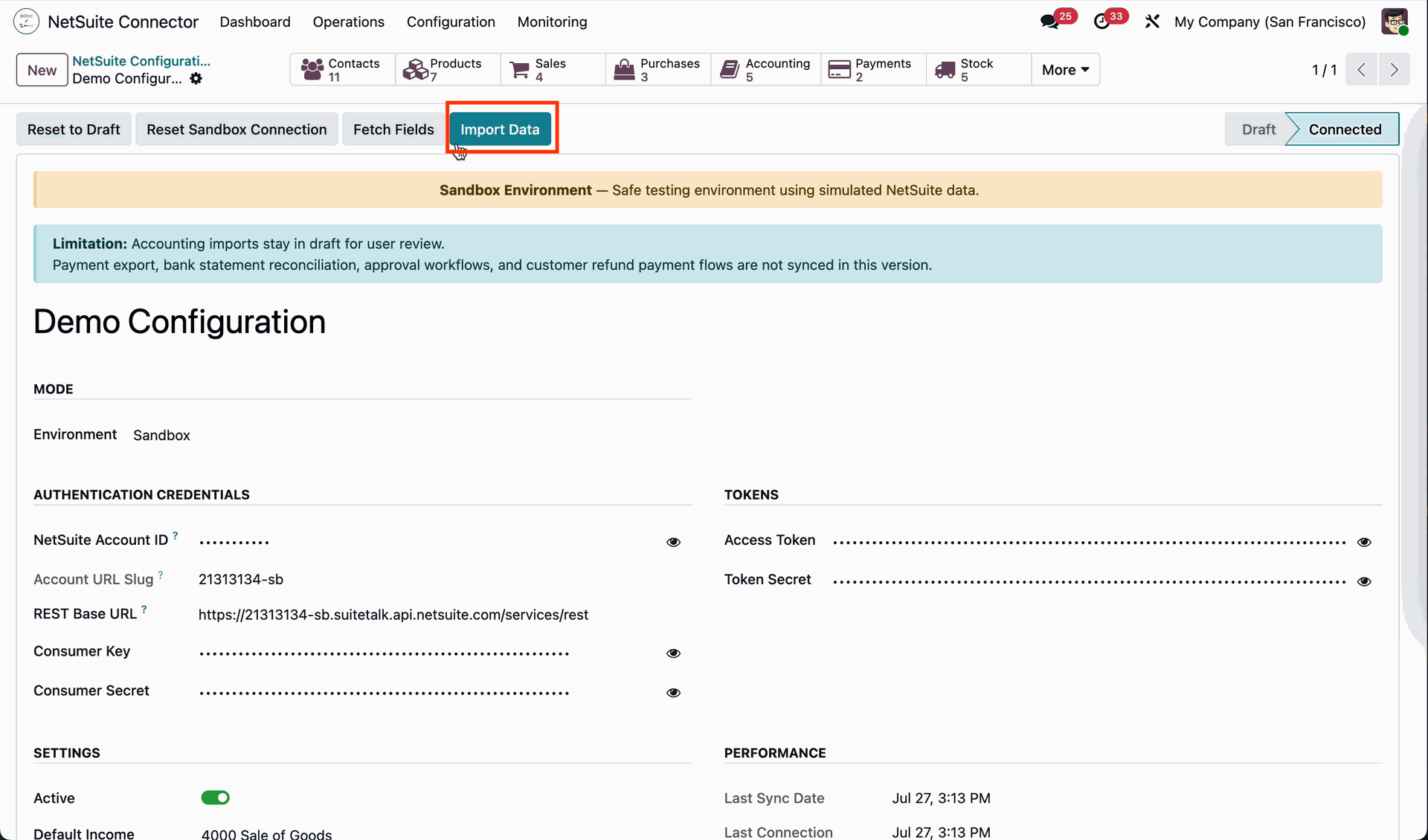Open the Contacts stat button
1428x840 pixels.
[x=342, y=70]
